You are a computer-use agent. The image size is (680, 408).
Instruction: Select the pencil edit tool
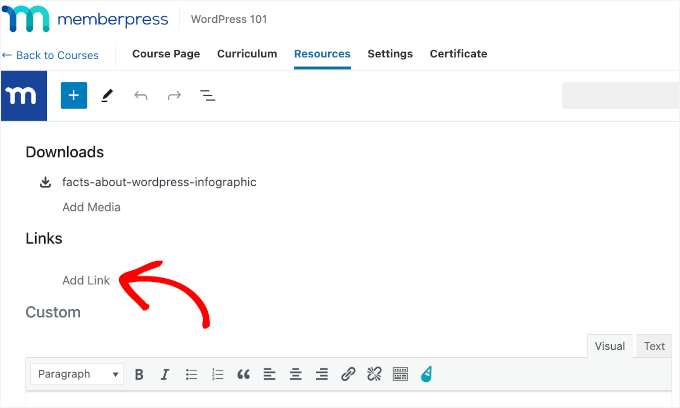[107, 96]
